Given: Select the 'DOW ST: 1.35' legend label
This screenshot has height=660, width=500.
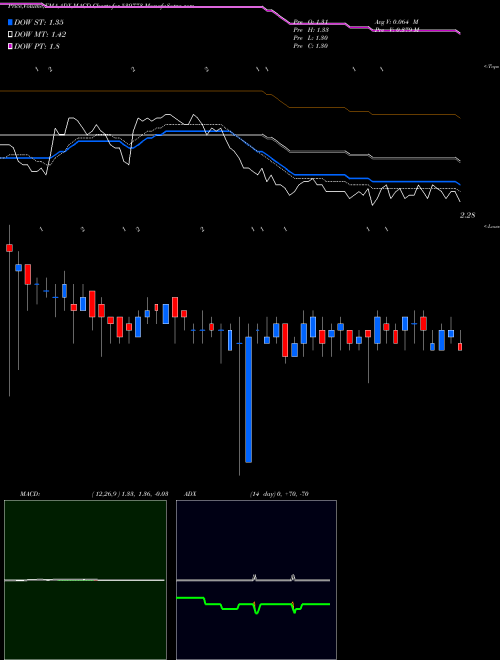Looking at the screenshot, I should [x=39, y=22].
